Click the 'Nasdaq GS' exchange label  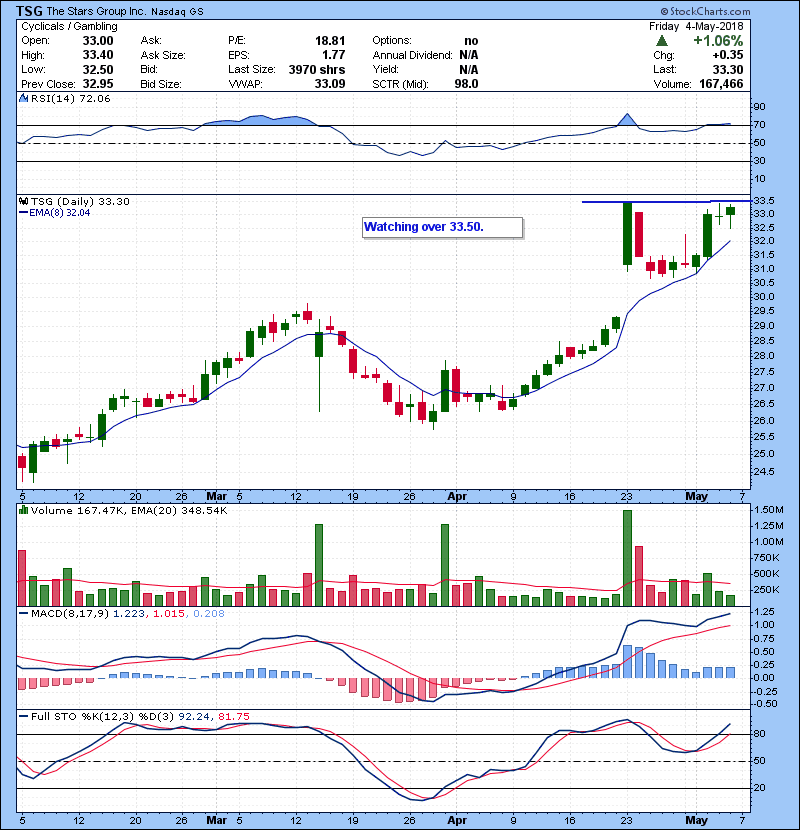click(x=177, y=12)
